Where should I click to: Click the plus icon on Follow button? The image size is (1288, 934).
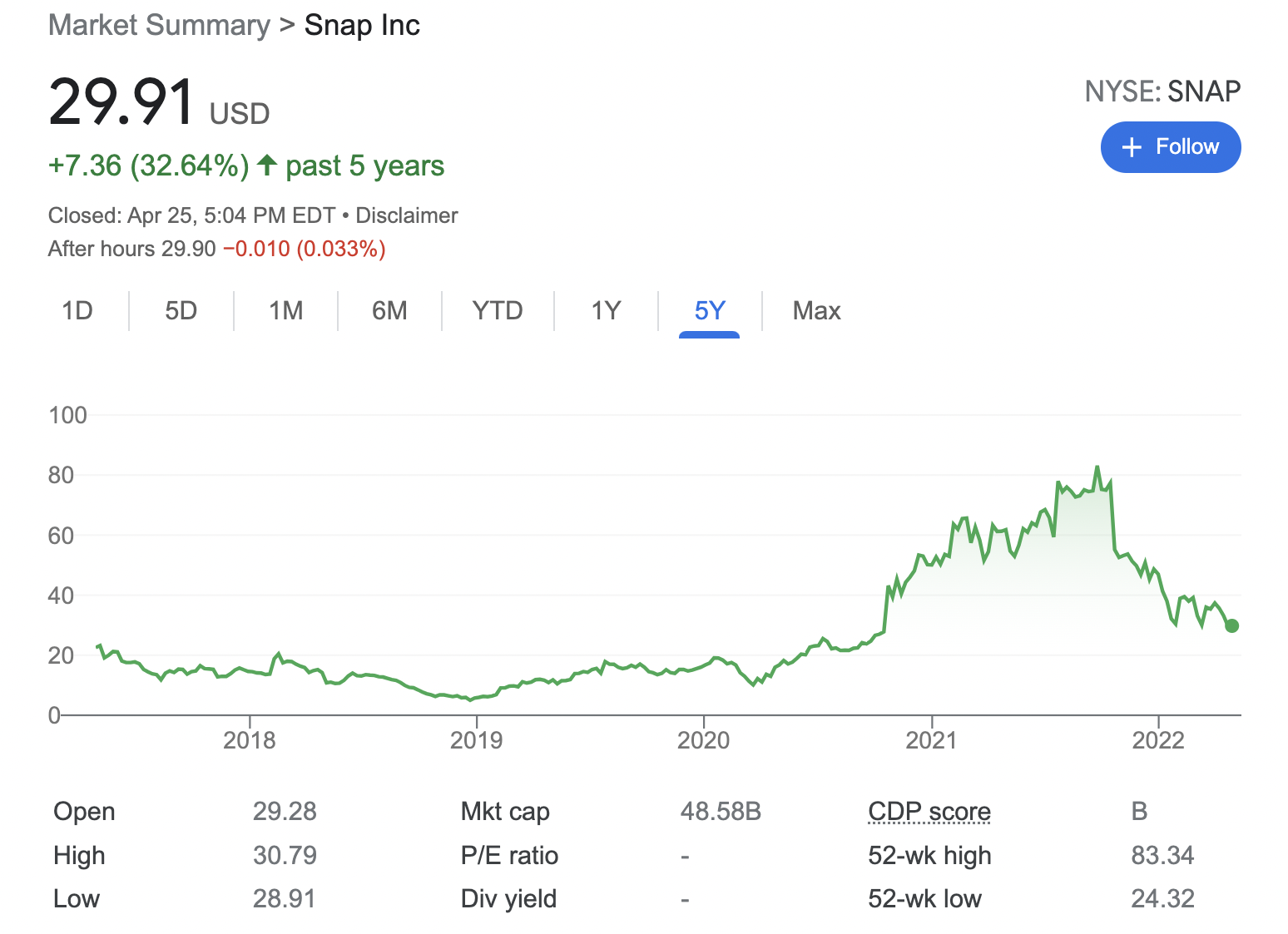1132,148
